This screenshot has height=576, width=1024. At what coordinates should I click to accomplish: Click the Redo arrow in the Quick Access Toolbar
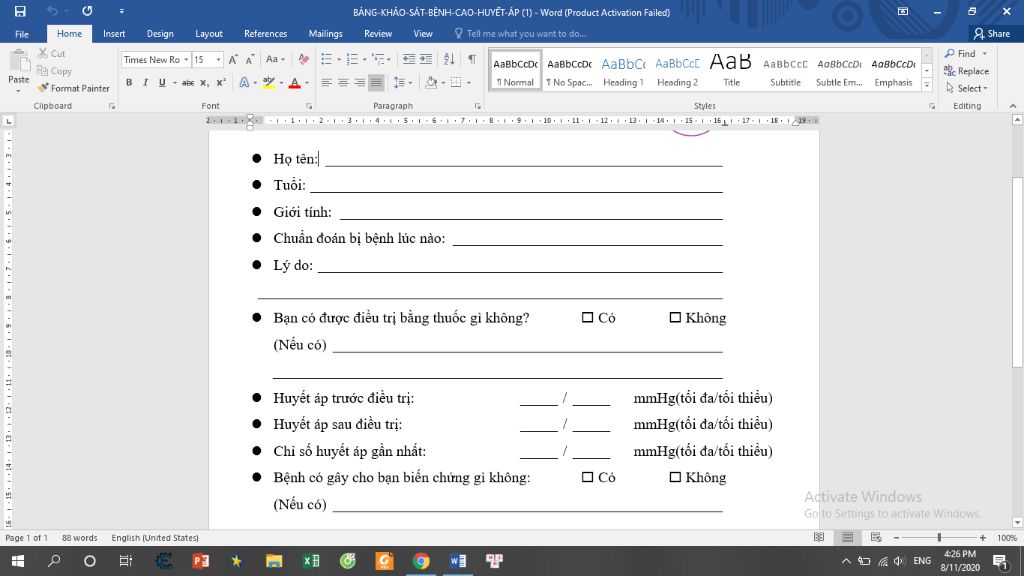click(x=87, y=11)
